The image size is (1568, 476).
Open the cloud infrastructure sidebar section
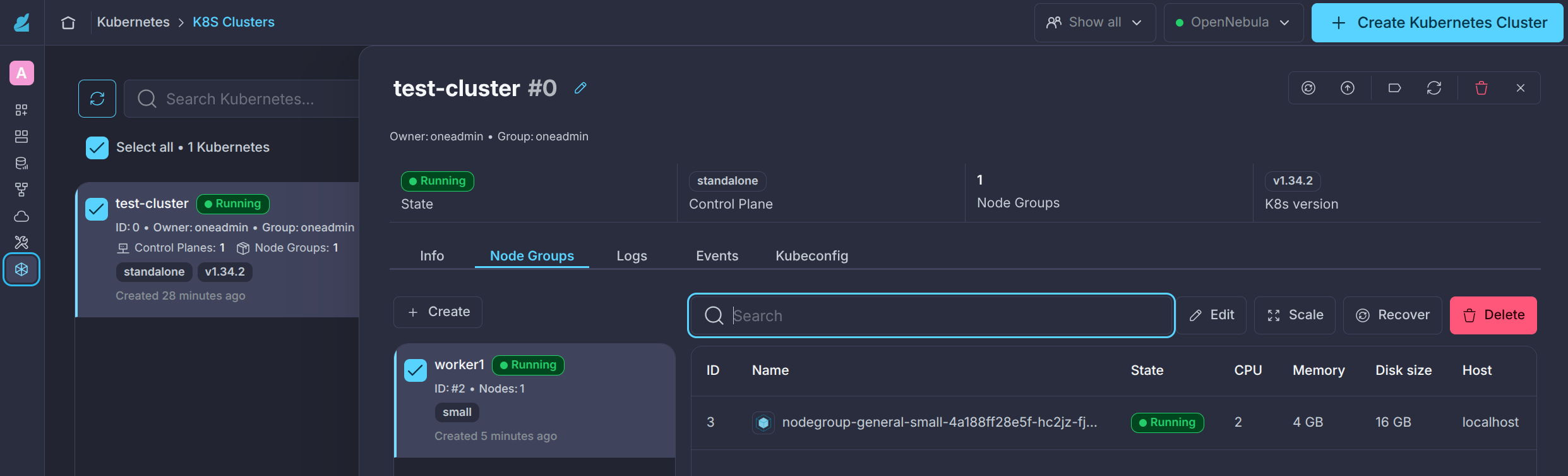tap(21, 216)
